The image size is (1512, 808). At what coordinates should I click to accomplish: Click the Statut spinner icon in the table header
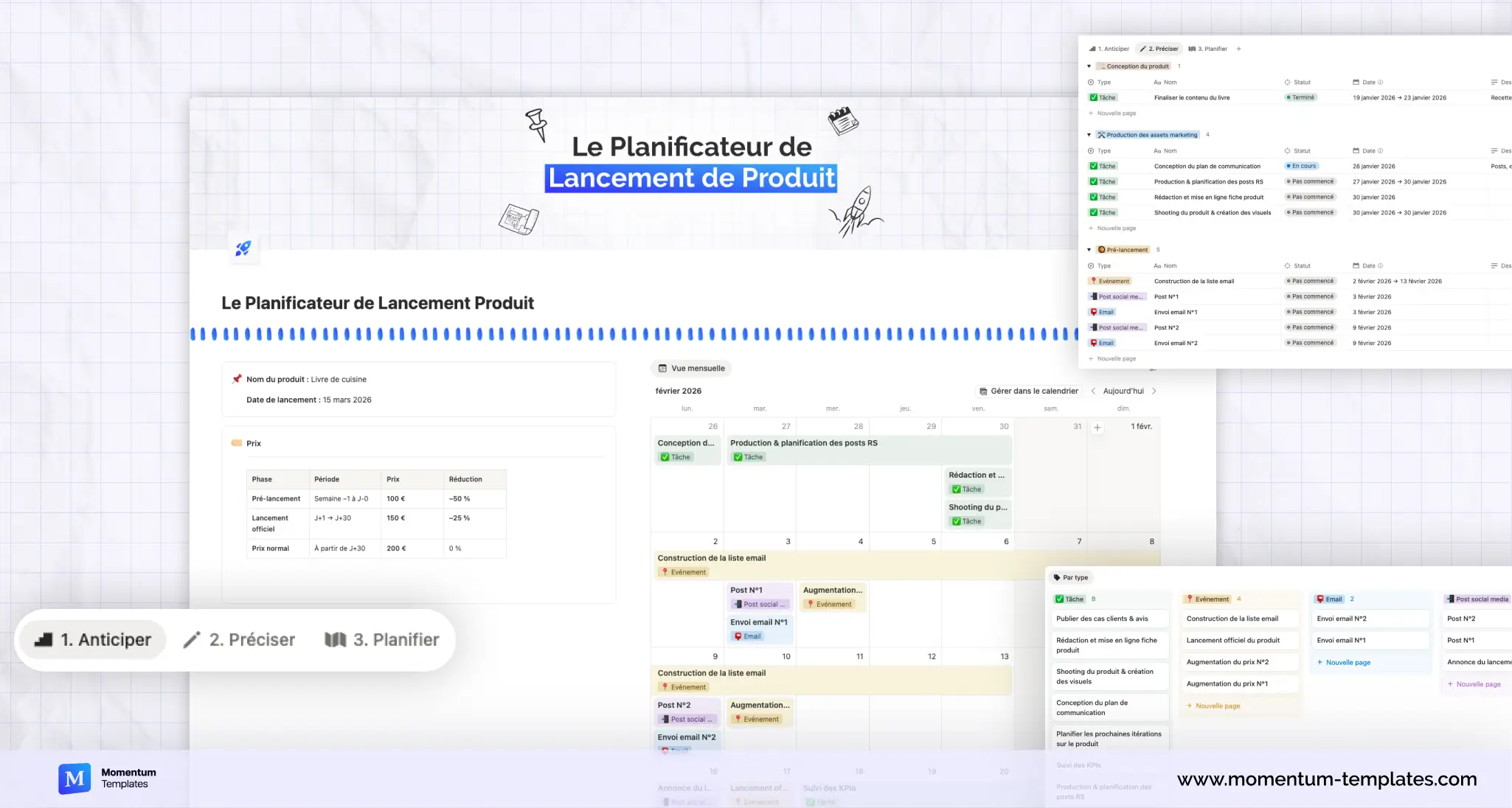[1287, 82]
